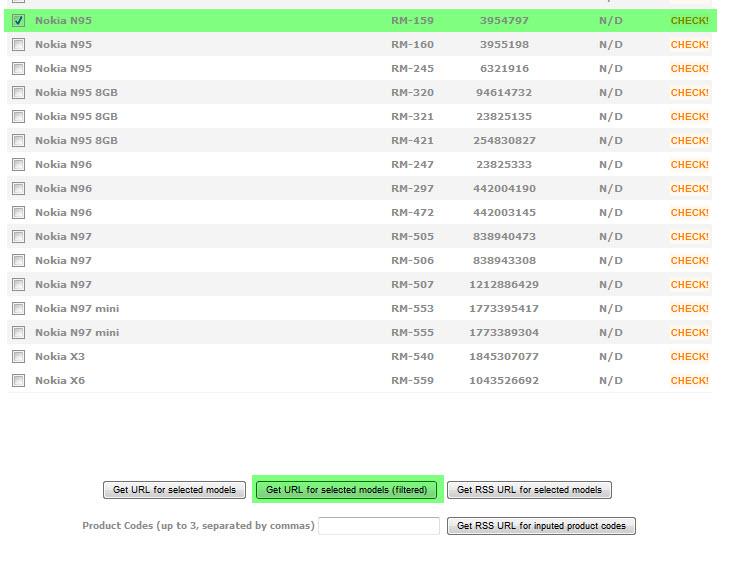Image resolution: width=729 pixels, height=561 pixels.
Task: Tick the Nokia N97 RM-505 checkbox
Action: tap(19, 237)
